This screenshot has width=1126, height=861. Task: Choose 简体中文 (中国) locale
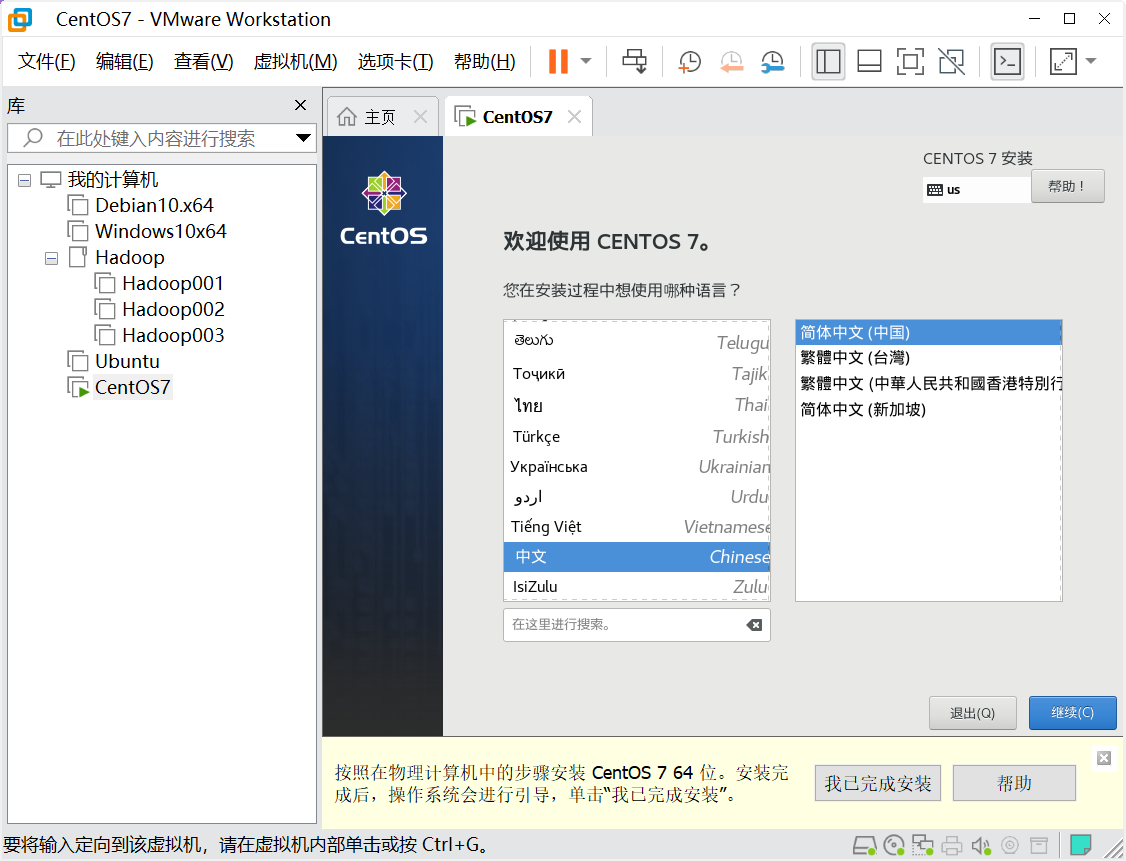click(929, 332)
